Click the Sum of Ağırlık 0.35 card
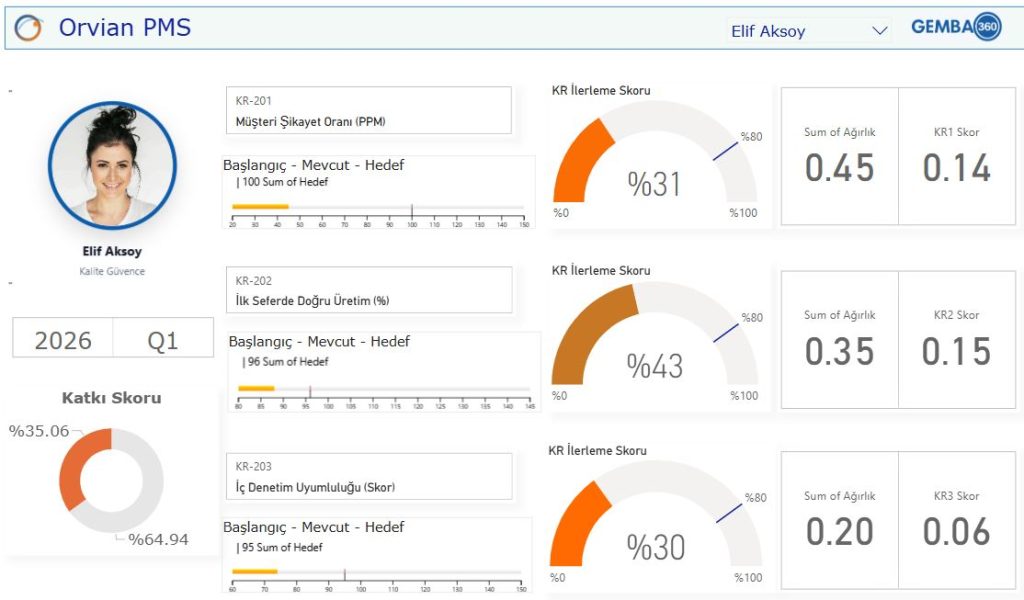The height and width of the screenshot is (600, 1024). 839,340
